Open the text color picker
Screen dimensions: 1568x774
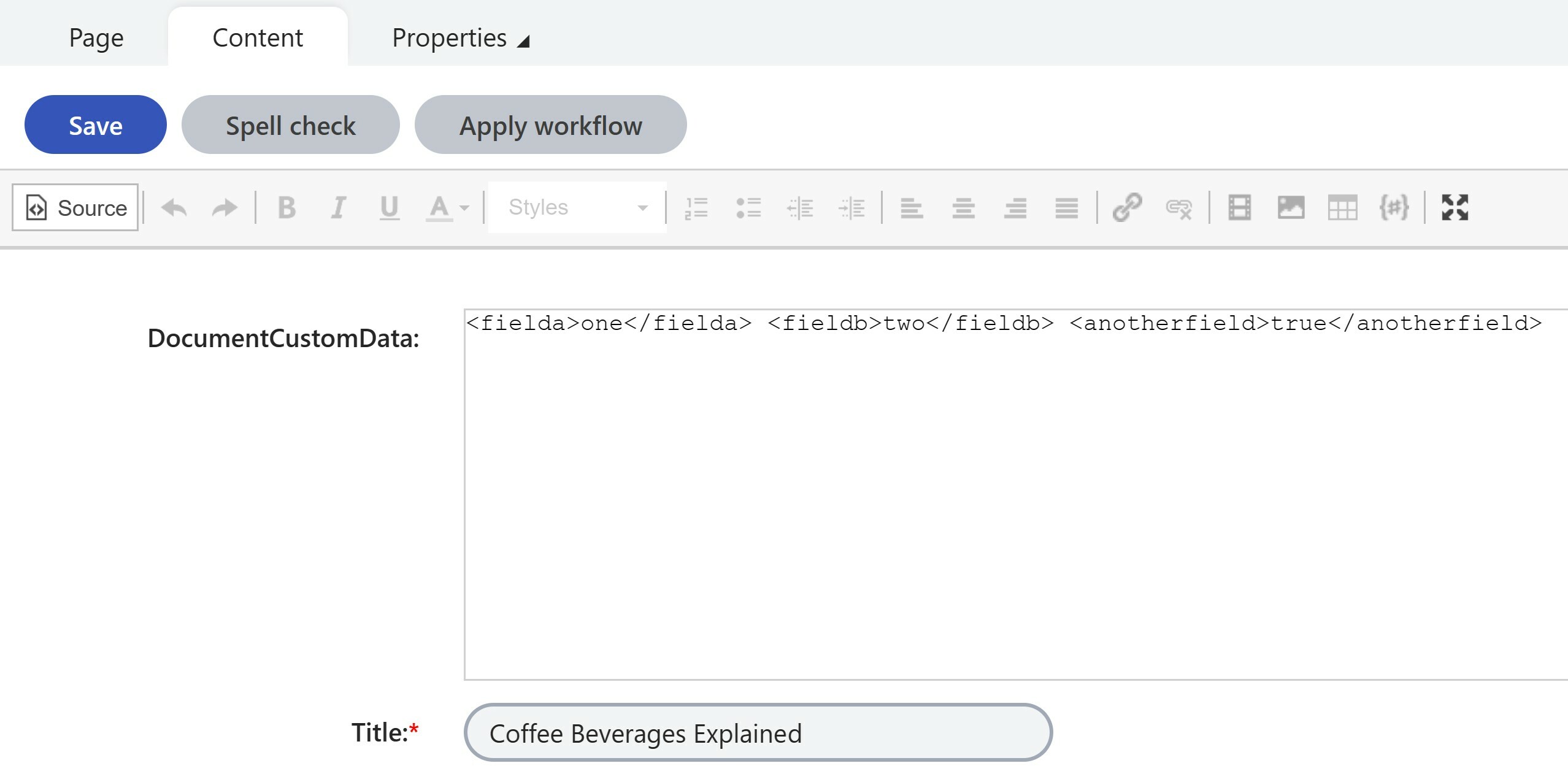448,207
